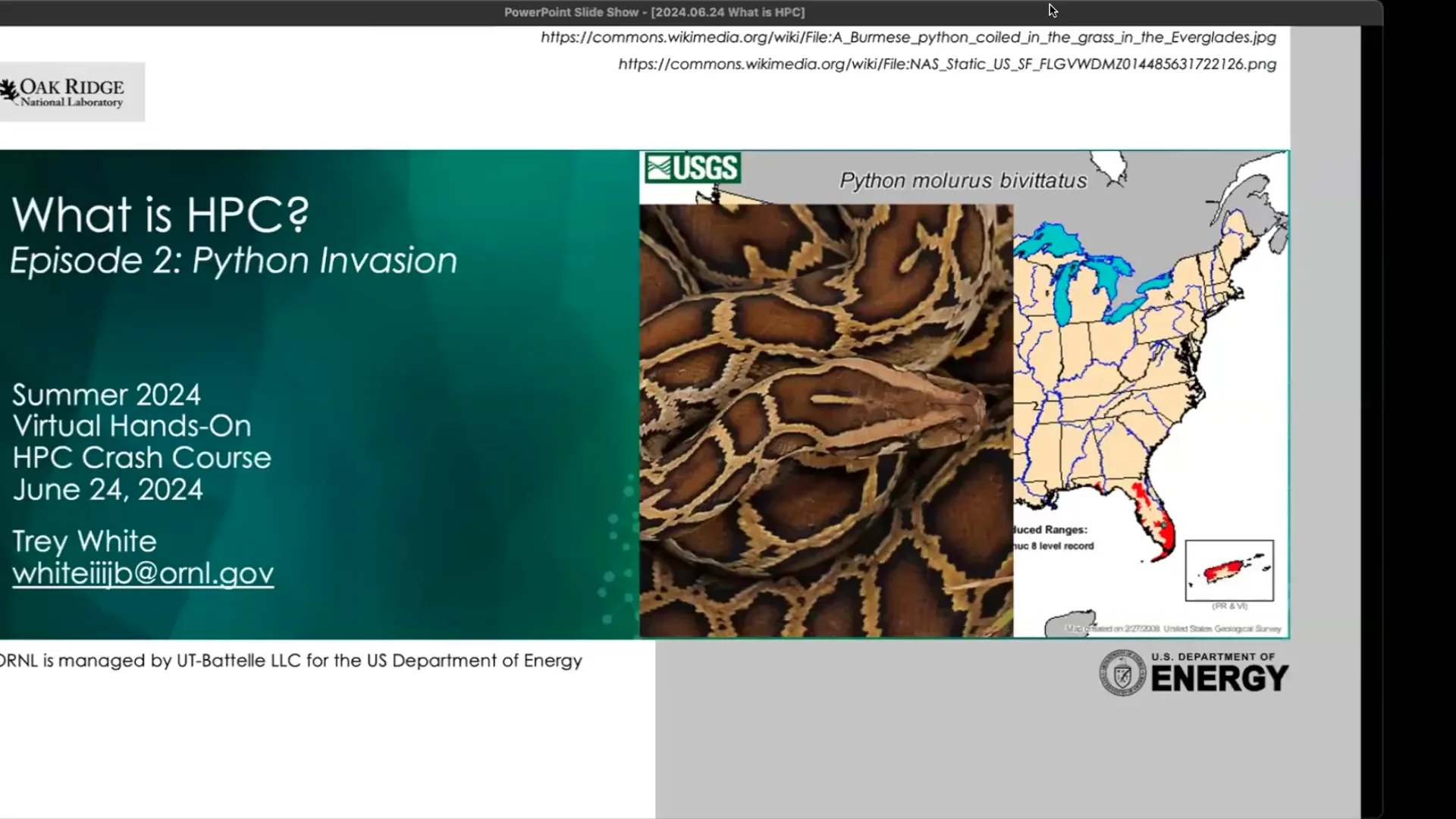Click the 'huc 8 level record' legend text
This screenshot has width=1456, height=819.
[1054, 546]
